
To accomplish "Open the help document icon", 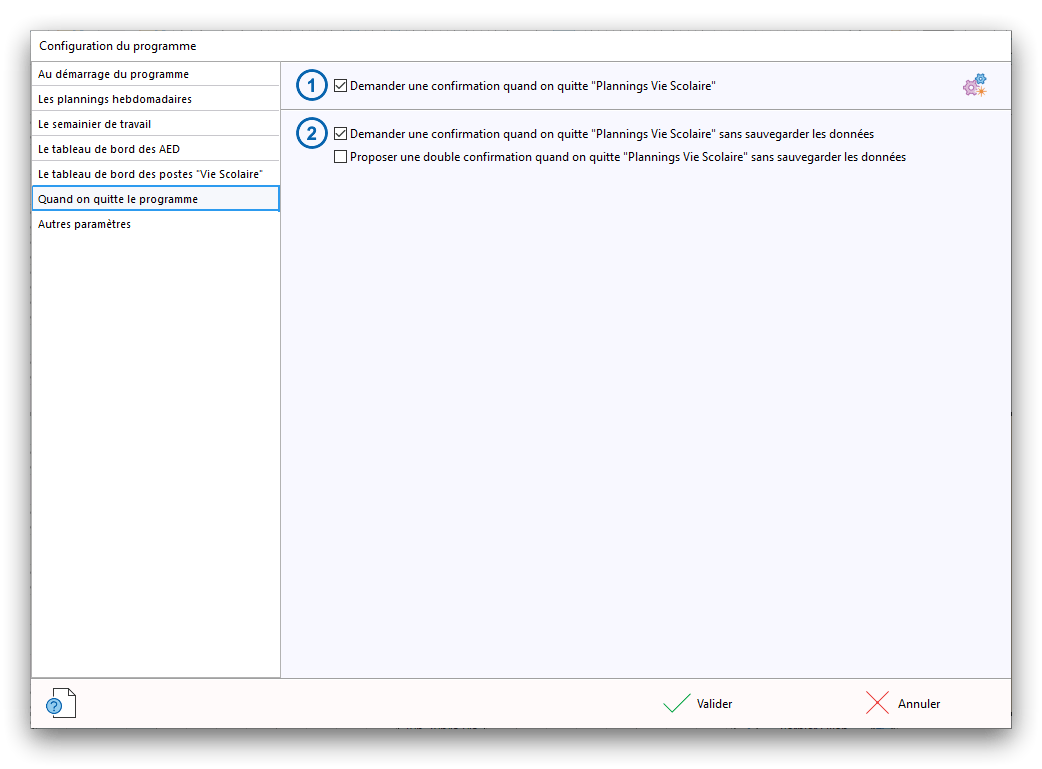I will pos(61,704).
